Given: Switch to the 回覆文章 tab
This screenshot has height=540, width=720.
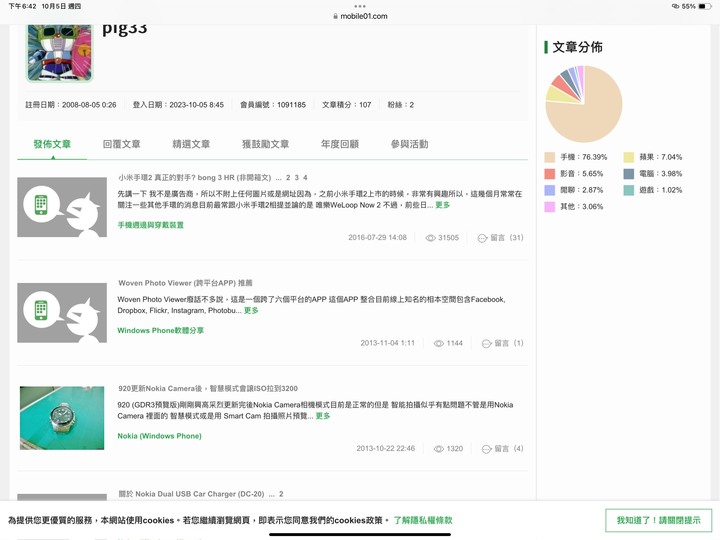Looking at the screenshot, I should [x=122, y=144].
